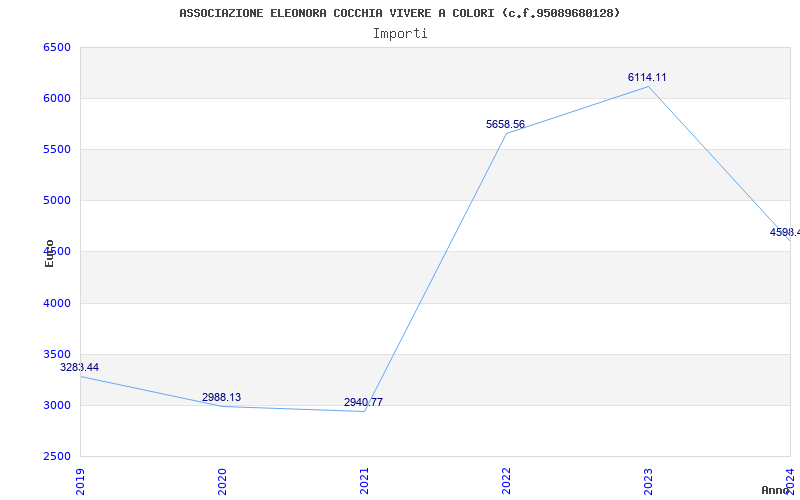Click the 6000 y-axis tick label

57,98
